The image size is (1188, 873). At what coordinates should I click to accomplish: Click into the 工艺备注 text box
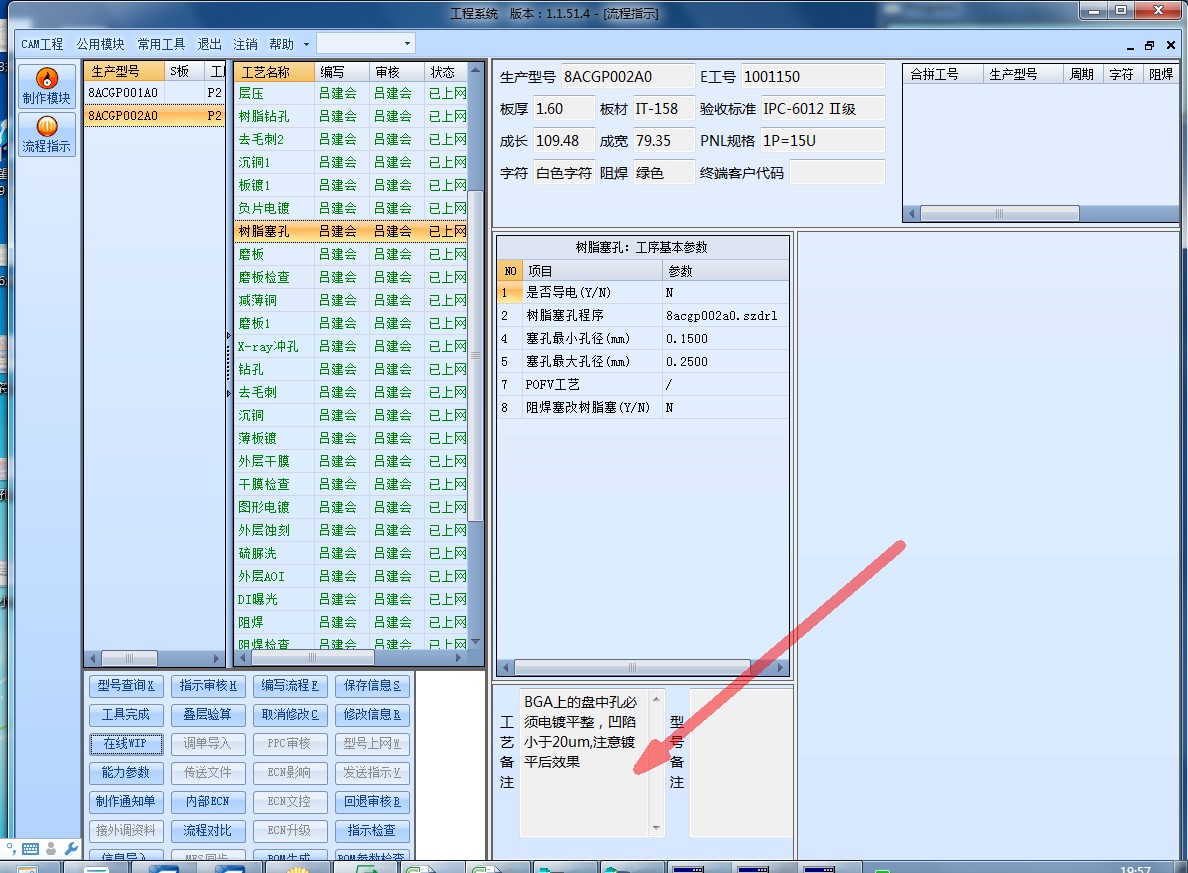pyautogui.click(x=583, y=762)
